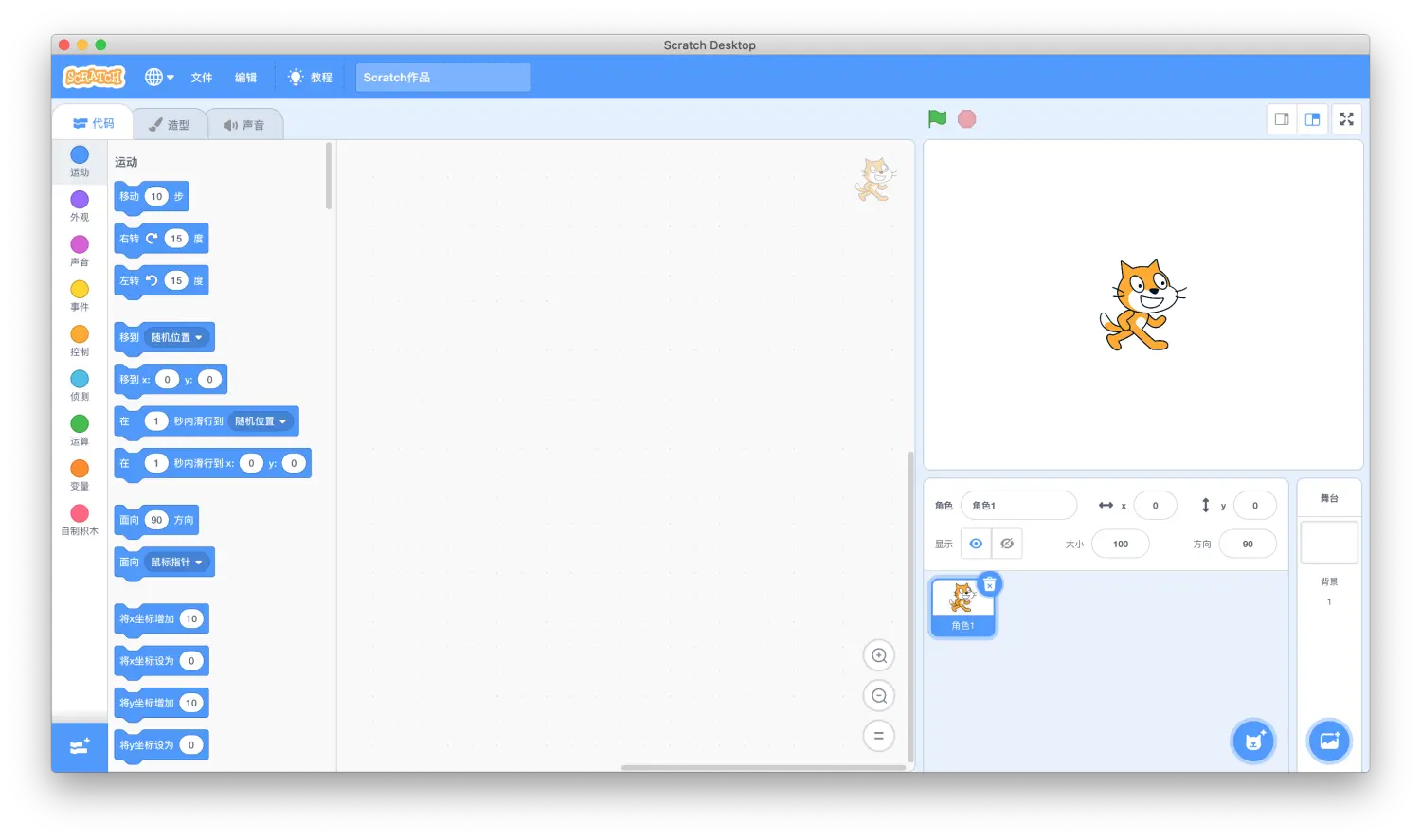Open the Scratch logo home
1421x840 pixels.
(93, 77)
